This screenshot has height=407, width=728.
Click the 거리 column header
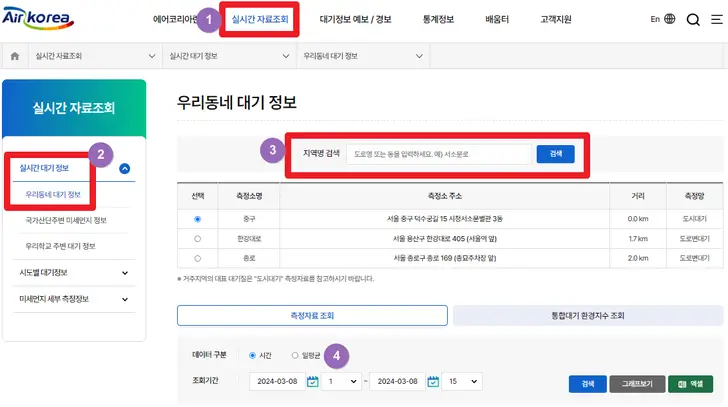(638, 196)
